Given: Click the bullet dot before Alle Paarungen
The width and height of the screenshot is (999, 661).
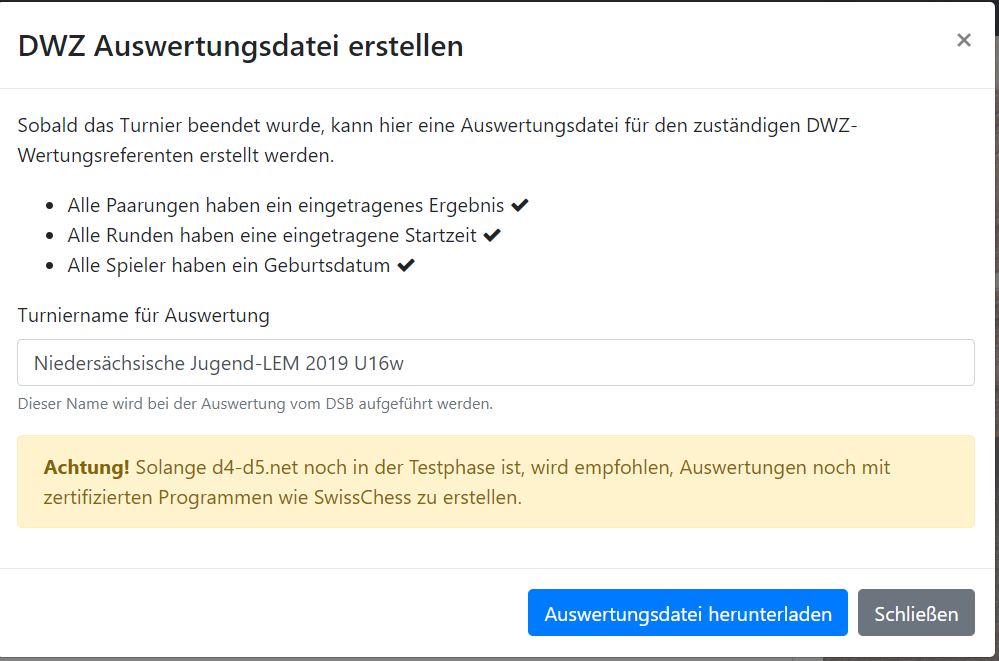Looking at the screenshot, I should 50,206.
